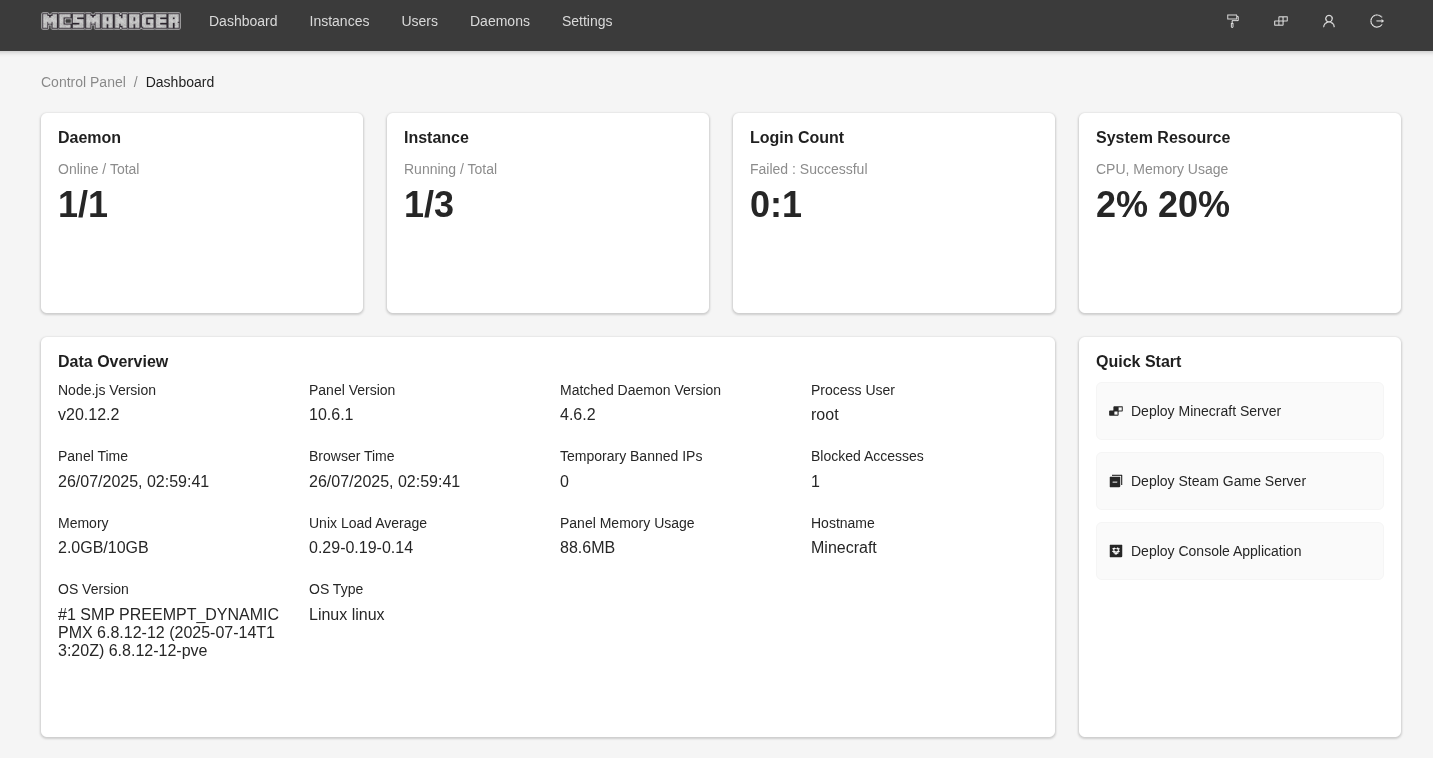Click the panel memory usage 88.6MB
The height and width of the screenshot is (758, 1433).
[587, 548]
